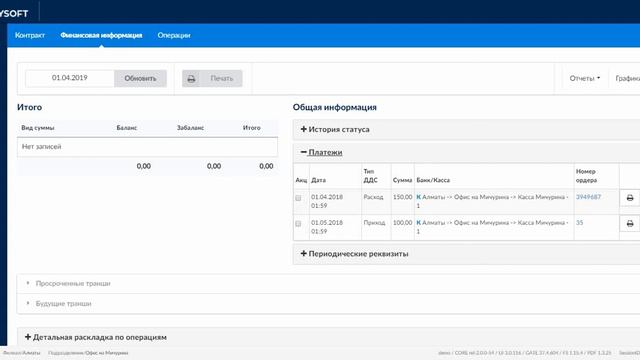Screen dimensions: 640x360
Task: Click the Подразделение status bar entry
Action: [x=88, y=353]
